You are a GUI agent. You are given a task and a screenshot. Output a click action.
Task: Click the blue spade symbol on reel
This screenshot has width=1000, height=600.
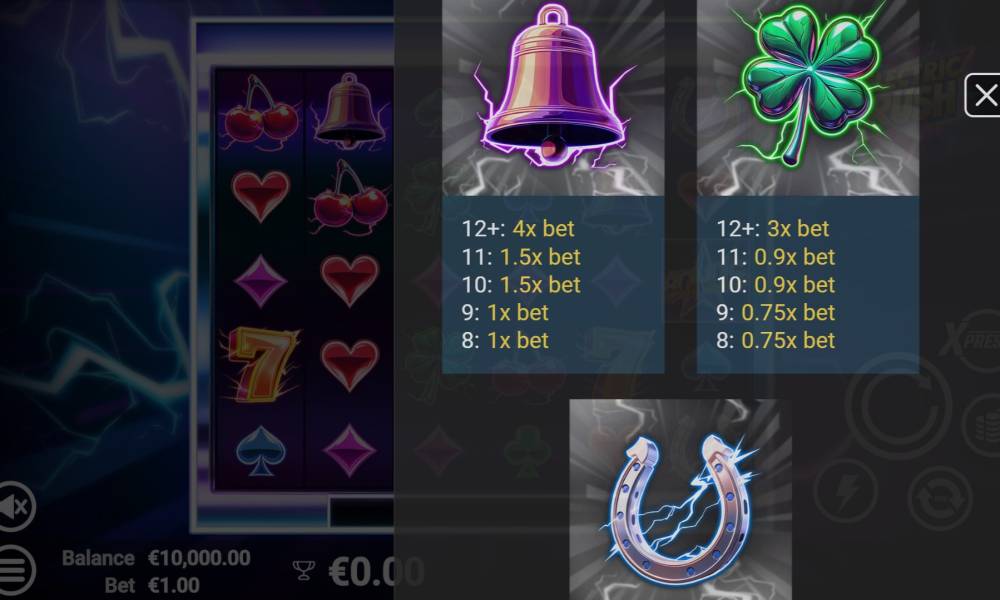[x=260, y=450]
